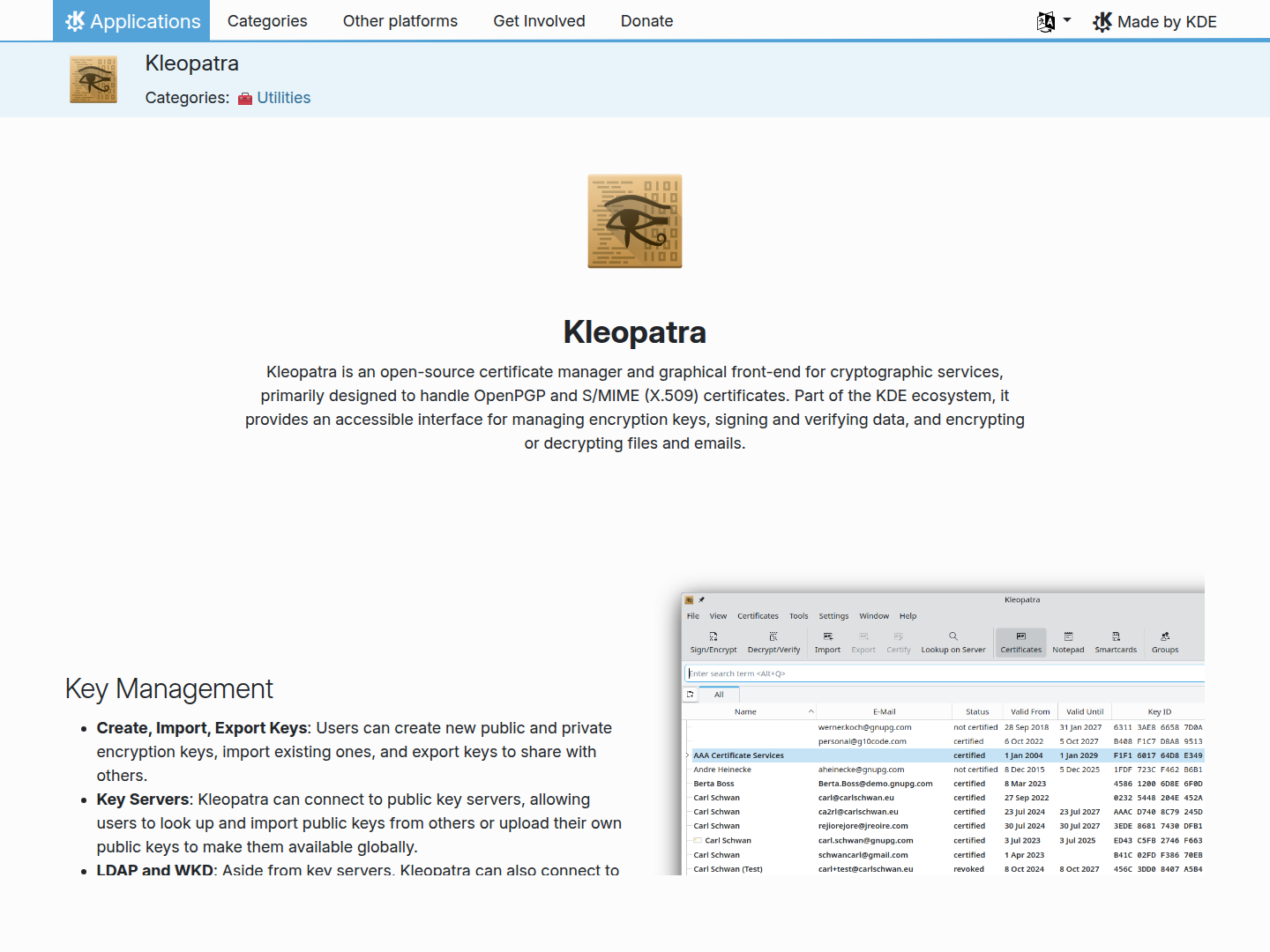Expand the AAA Certificate Services row chevron
This screenshot has width=1270, height=952.
click(688, 755)
